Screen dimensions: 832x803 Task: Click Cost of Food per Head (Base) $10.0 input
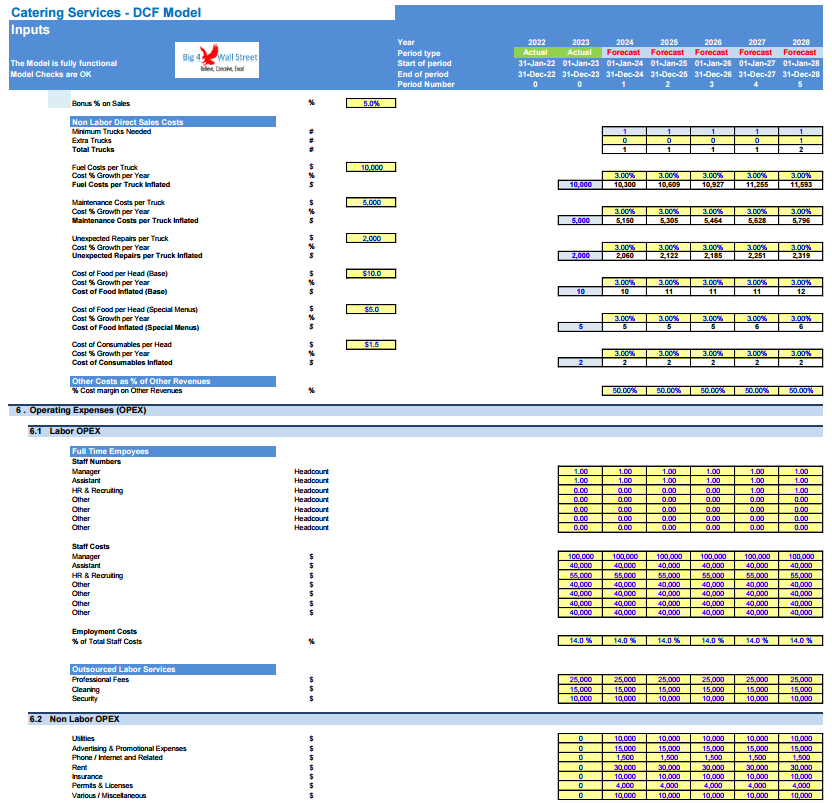[371, 273]
